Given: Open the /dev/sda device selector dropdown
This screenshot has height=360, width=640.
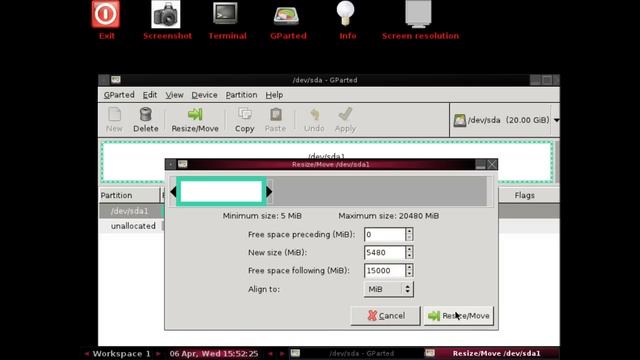Looking at the screenshot, I should click(x=506, y=120).
